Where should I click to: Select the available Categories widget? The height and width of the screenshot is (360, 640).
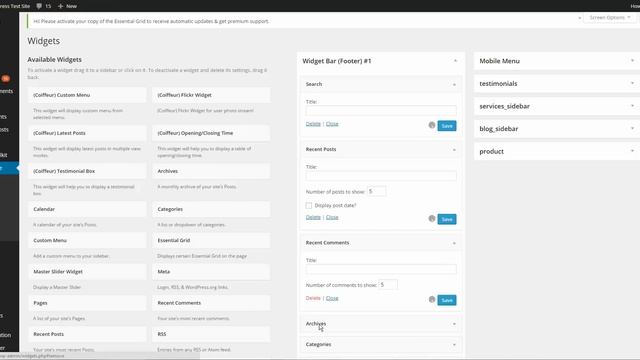211,209
